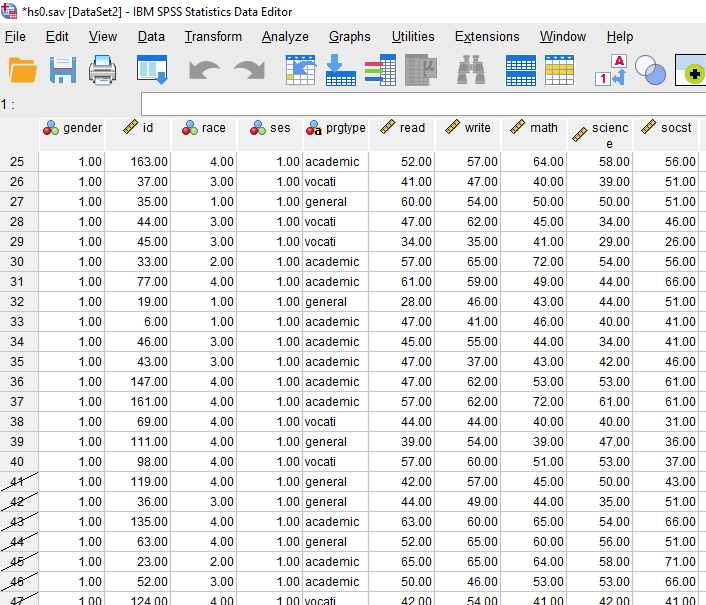
Task: Toggle the Value labels icon
Action: 611,70
